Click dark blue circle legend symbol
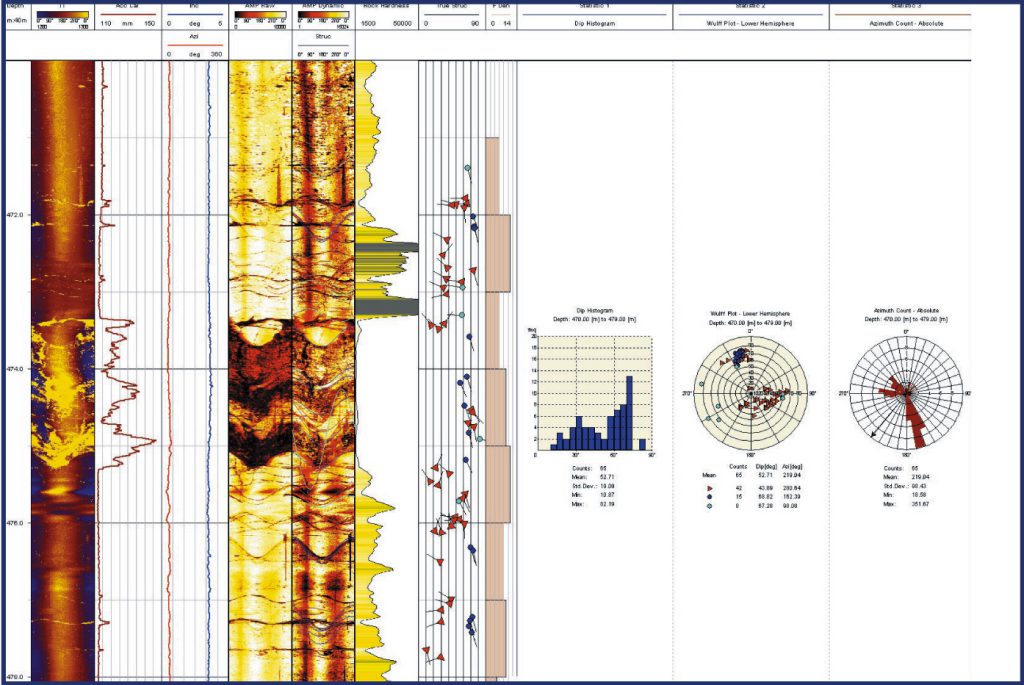 click(709, 496)
